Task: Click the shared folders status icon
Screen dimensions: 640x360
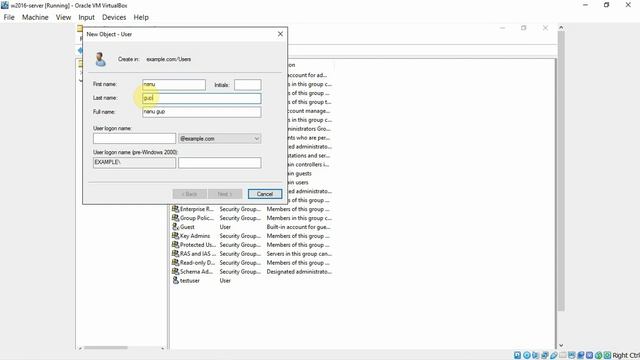Action: coord(562,356)
